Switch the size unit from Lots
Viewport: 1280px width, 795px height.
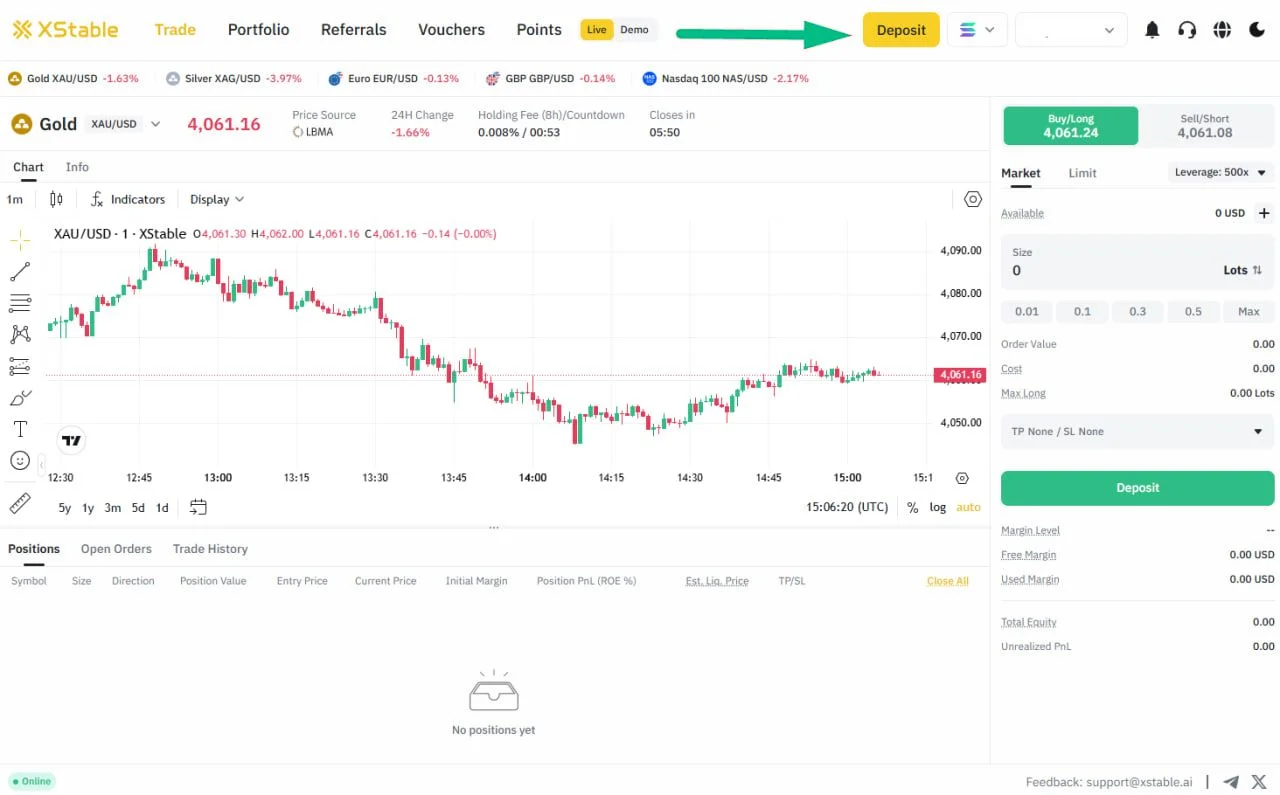point(1243,270)
